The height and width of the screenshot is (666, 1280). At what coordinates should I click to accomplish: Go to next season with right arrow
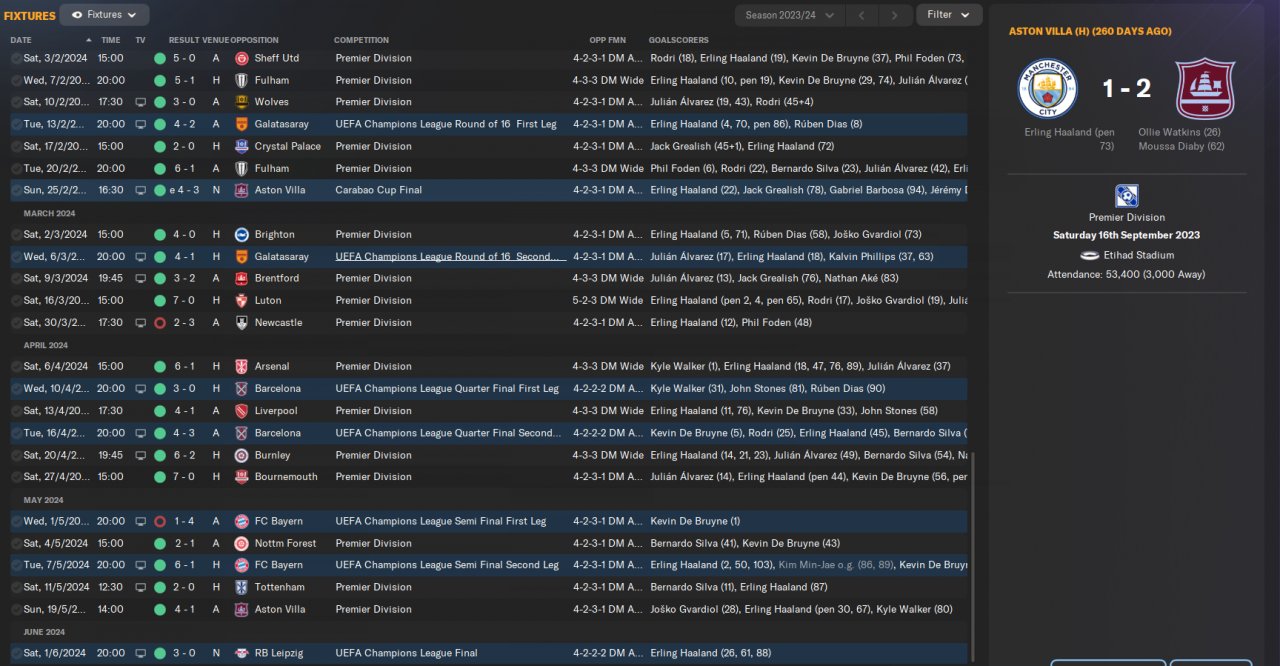coord(897,15)
